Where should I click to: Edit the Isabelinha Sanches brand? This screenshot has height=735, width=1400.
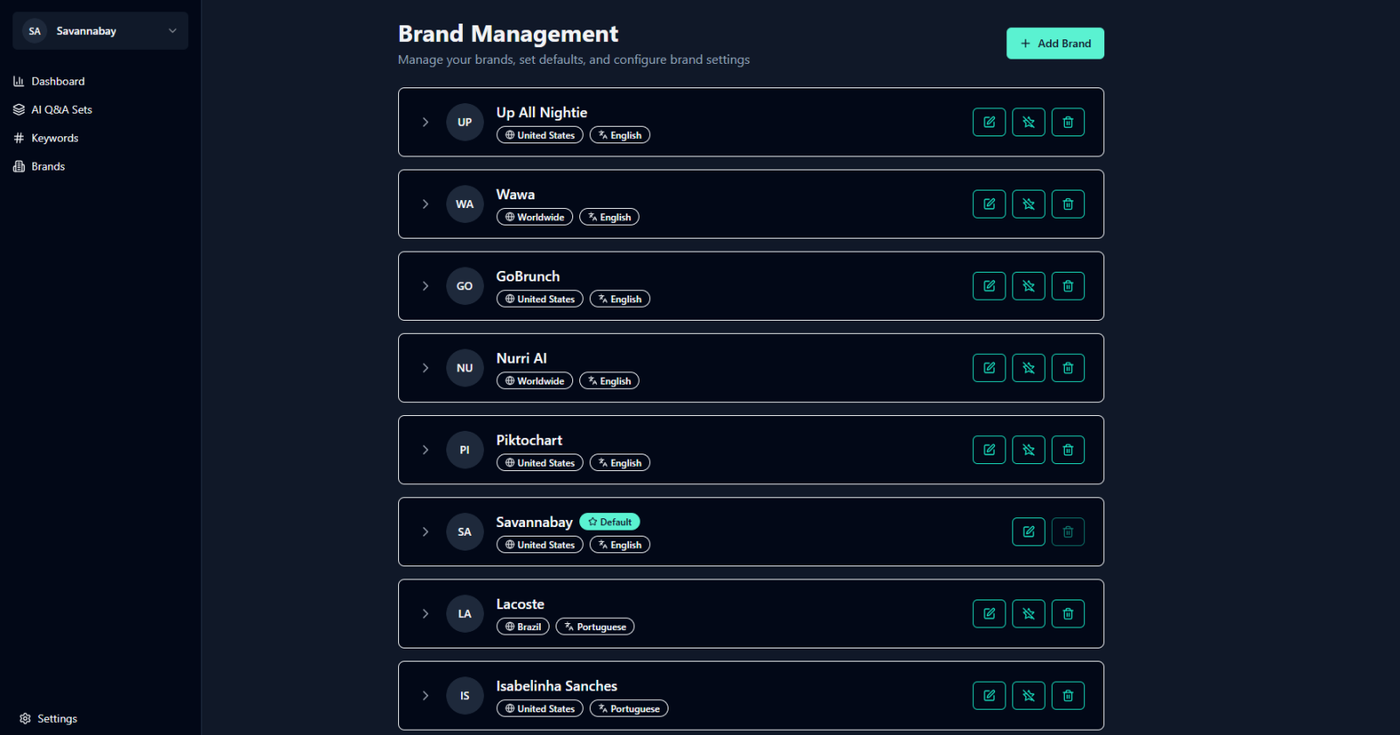(x=989, y=696)
